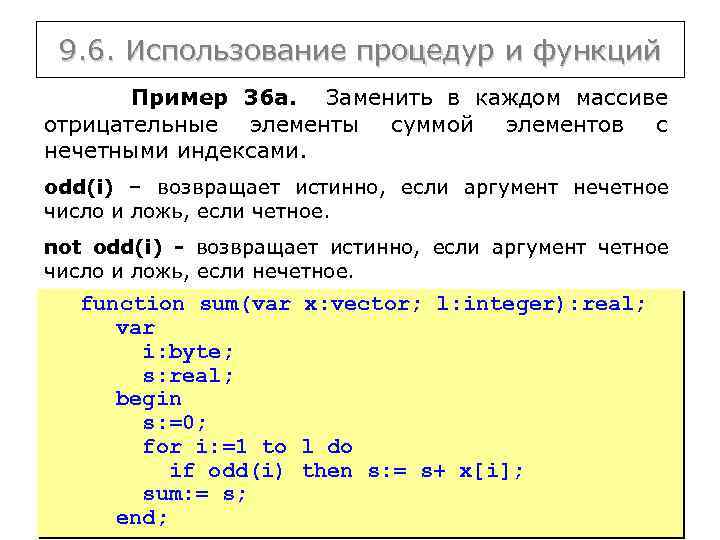Click the code line 'sum:= s;'
Viewport: 720px width, 540px height.
click(x=195, y=494)
